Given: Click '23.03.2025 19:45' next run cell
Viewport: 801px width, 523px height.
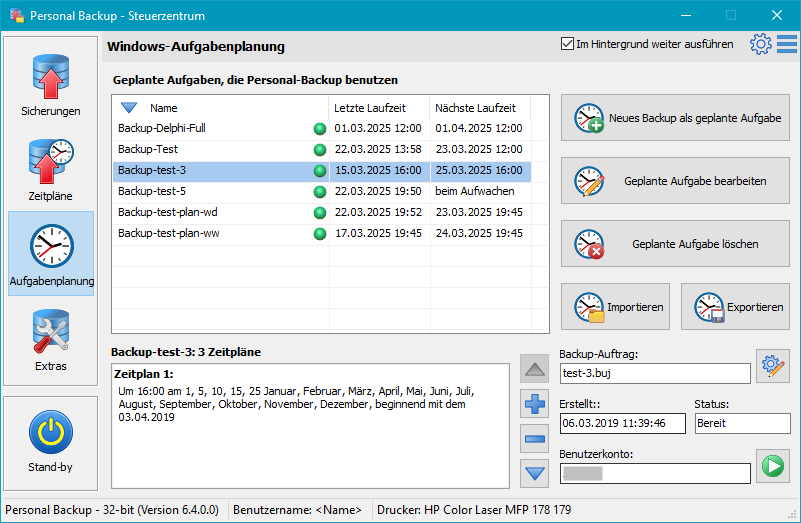Looking at the screenshot, I should coord(479,212).
